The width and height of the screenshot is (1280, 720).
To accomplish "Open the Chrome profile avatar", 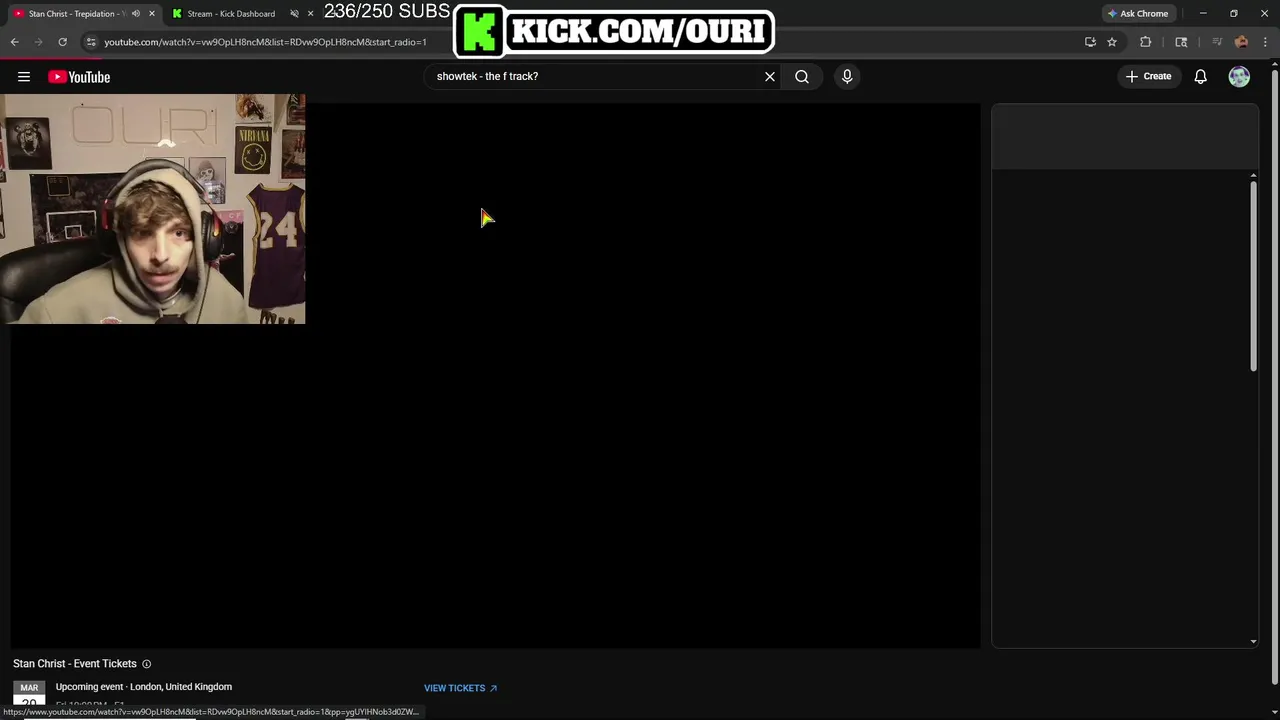I will click(1241, 42).
